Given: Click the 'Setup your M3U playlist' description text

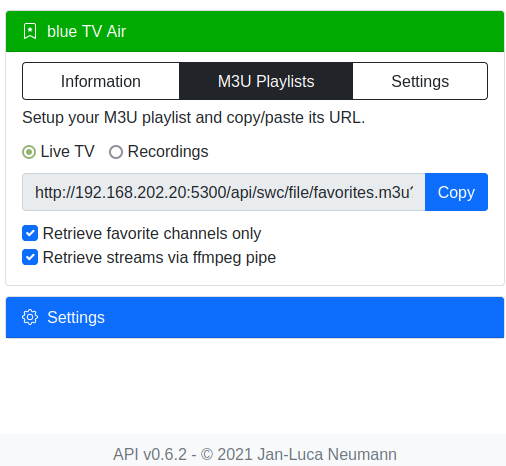Looking at the screenshot, I should (x=194, y=117).
